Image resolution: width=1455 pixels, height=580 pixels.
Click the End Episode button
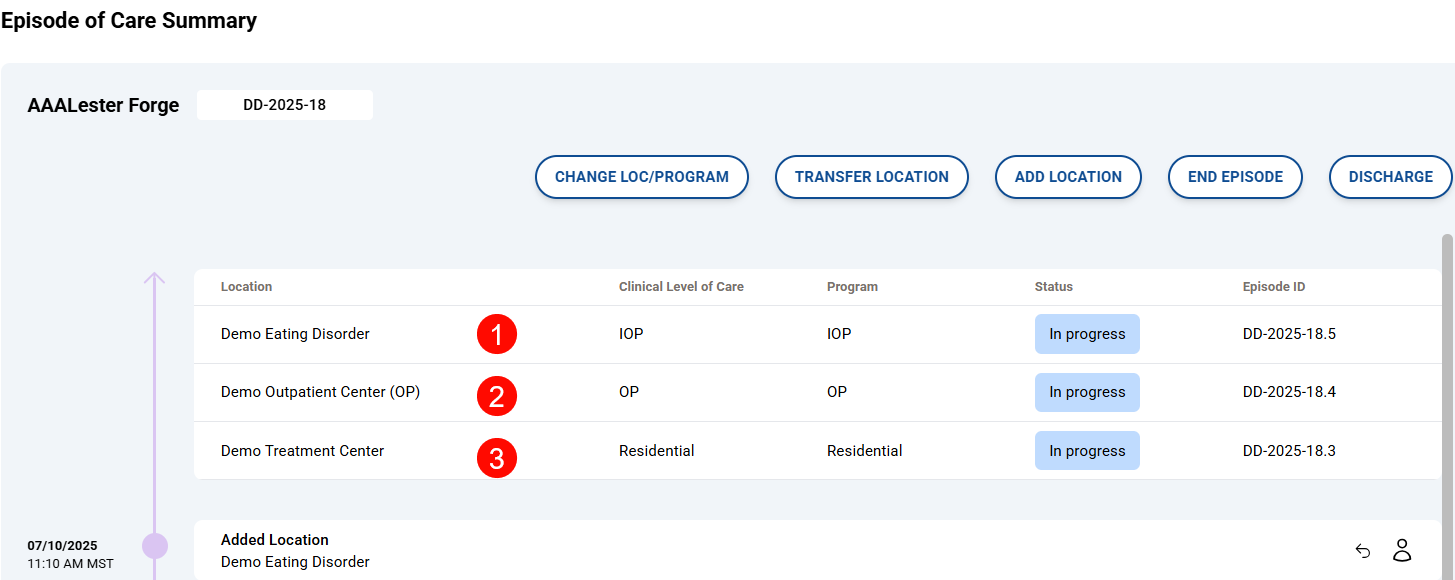[x=1235, y=177]
